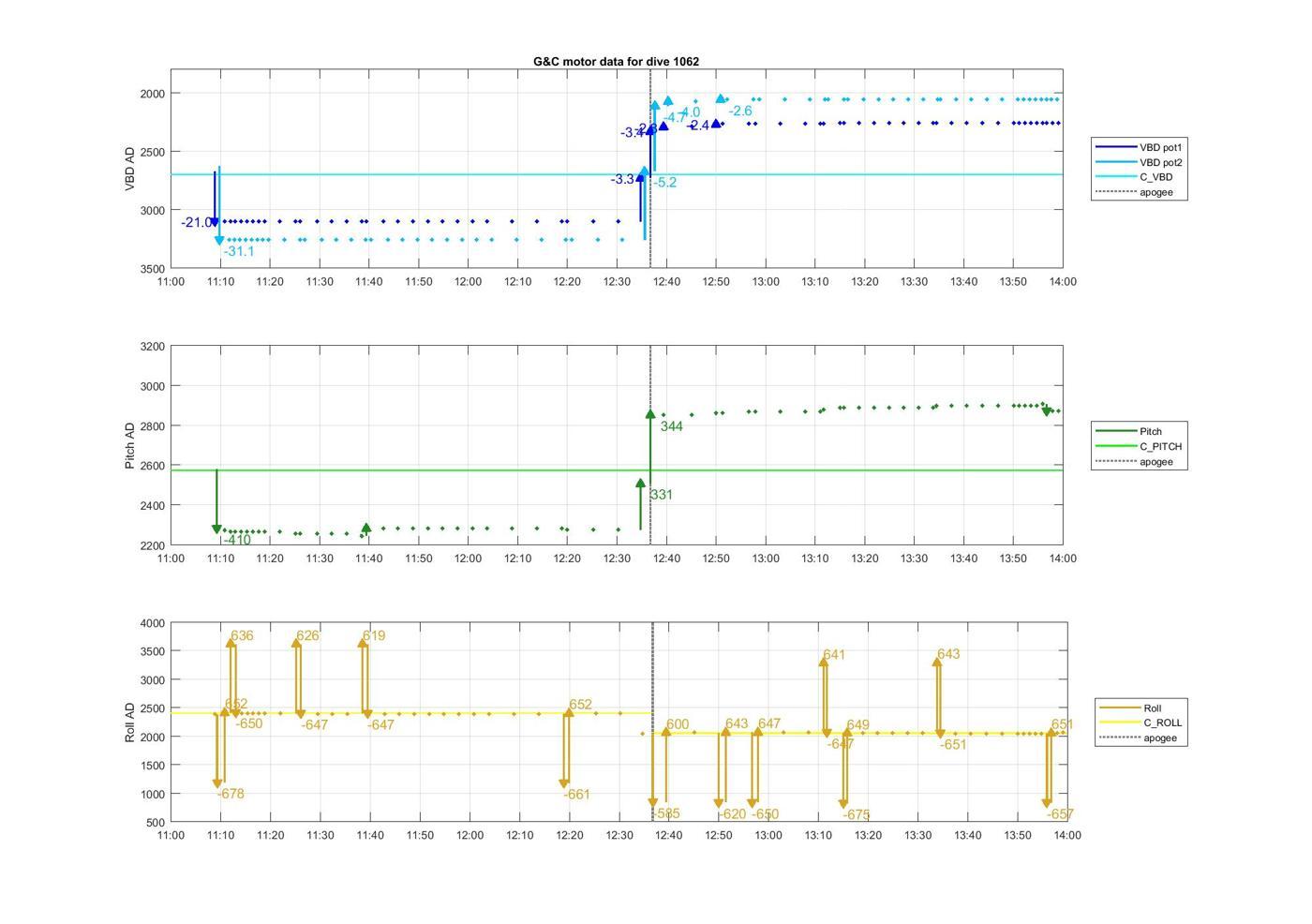Click the '-661' roll annotation

(x=576, y=795)
